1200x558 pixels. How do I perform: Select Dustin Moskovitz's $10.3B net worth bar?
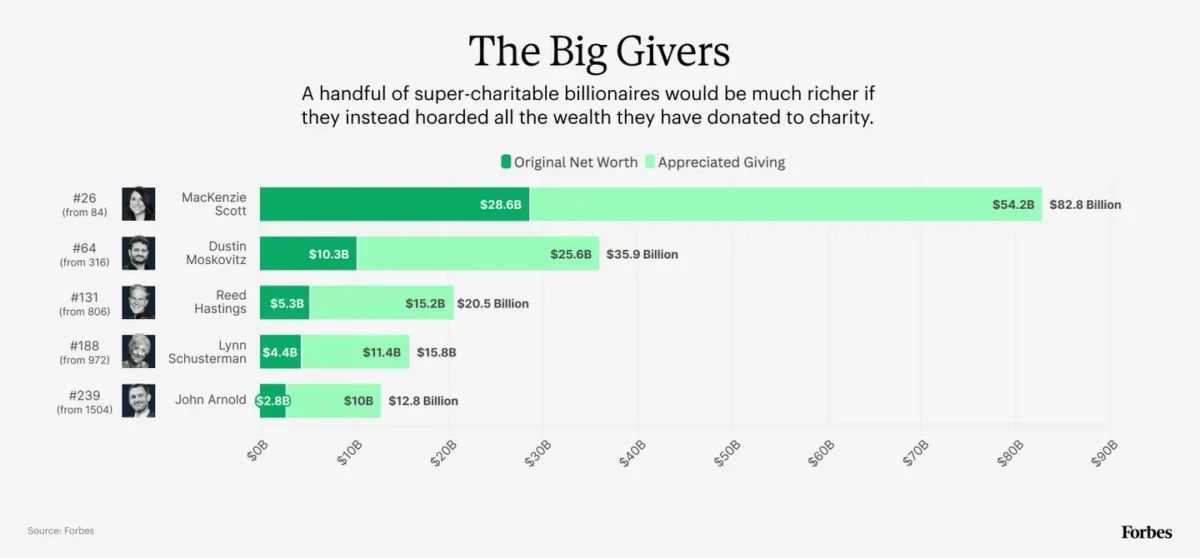pyautogui.click(x=308, y=253)
